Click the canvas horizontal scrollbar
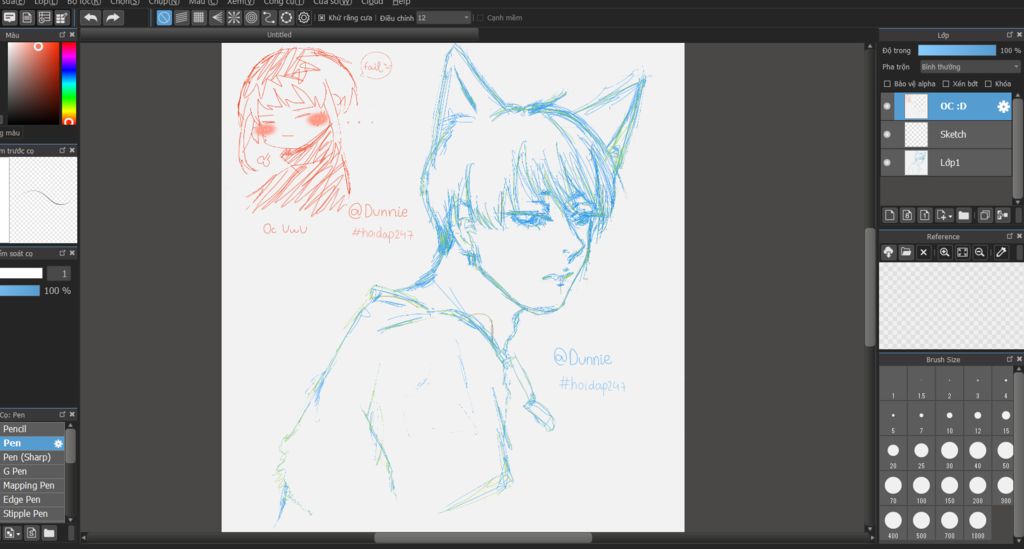The width and height of the screenshot is (1024, 549). (483, 538)
